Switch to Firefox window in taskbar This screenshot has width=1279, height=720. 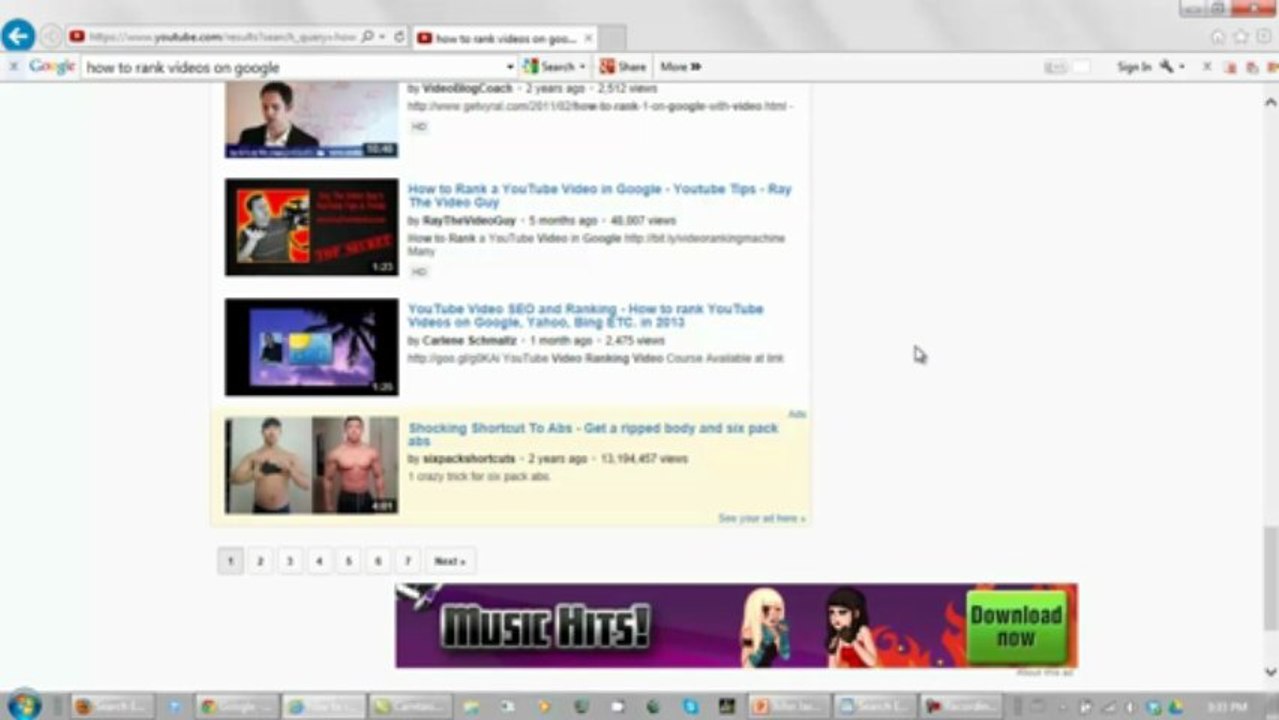point(112,706)
